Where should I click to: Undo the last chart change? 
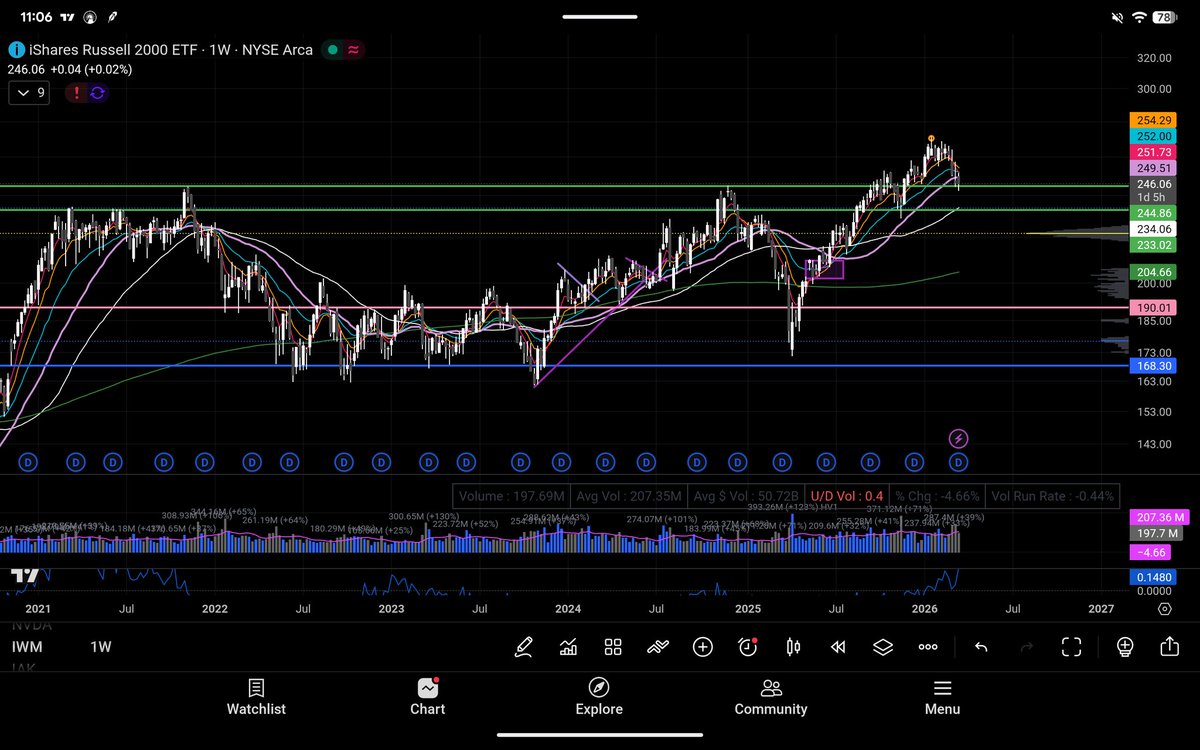click(981, 647)
